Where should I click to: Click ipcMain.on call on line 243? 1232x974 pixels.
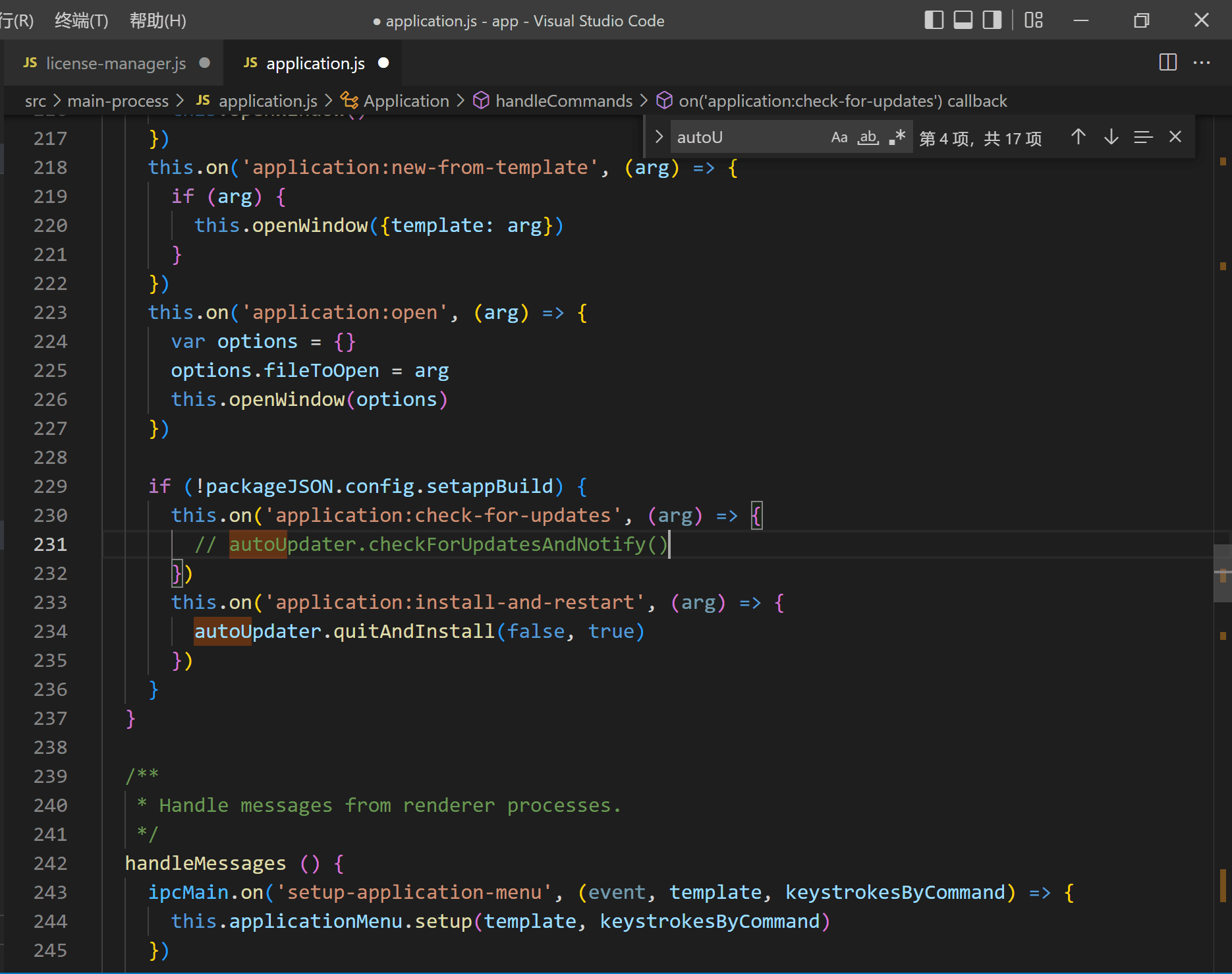coord(206,892)
